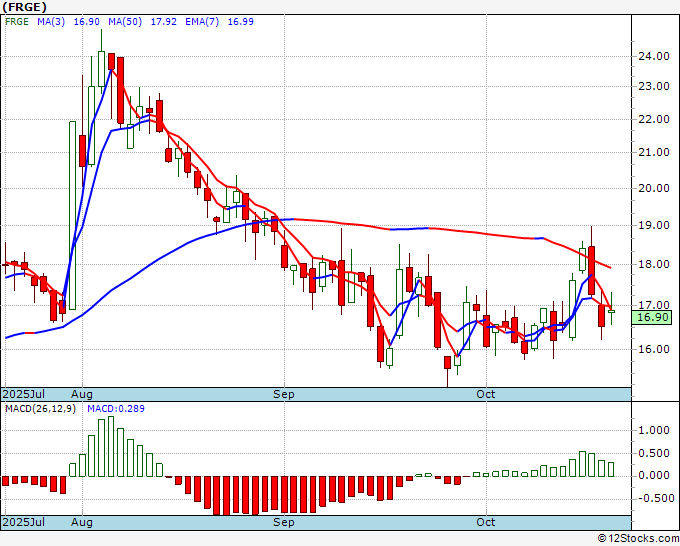Screen dimensions: 680x546
Task: Click the EMA(7) legend label
Action: pos(202,22)
